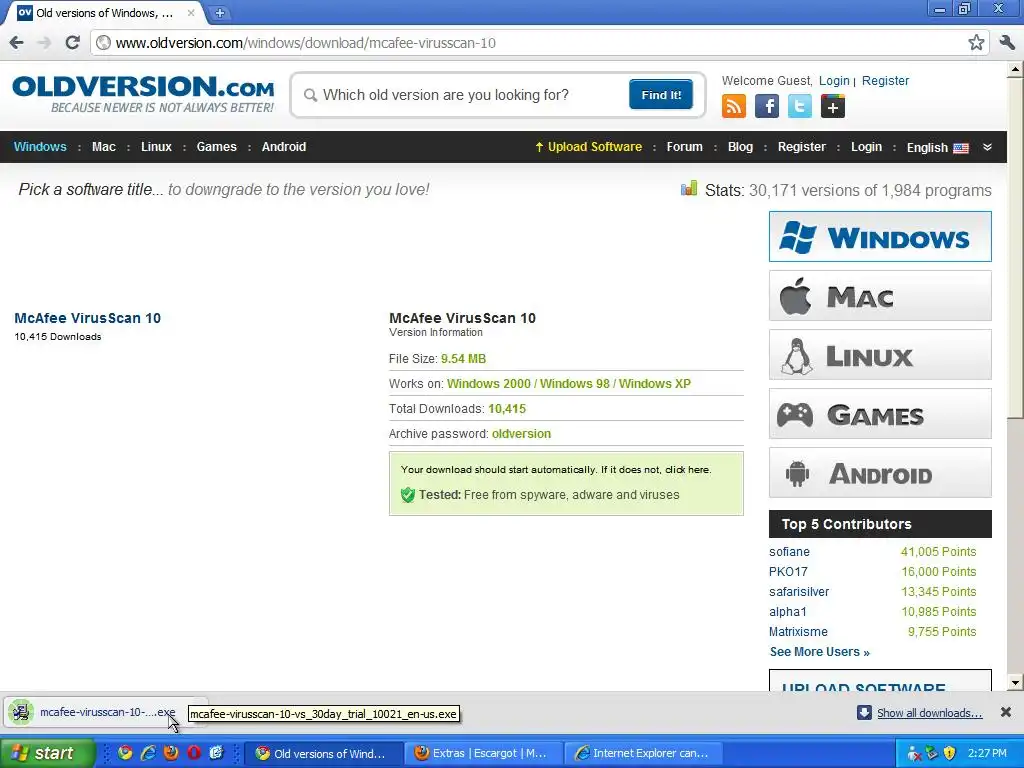Click the 'click here' download link

(687, 470)
